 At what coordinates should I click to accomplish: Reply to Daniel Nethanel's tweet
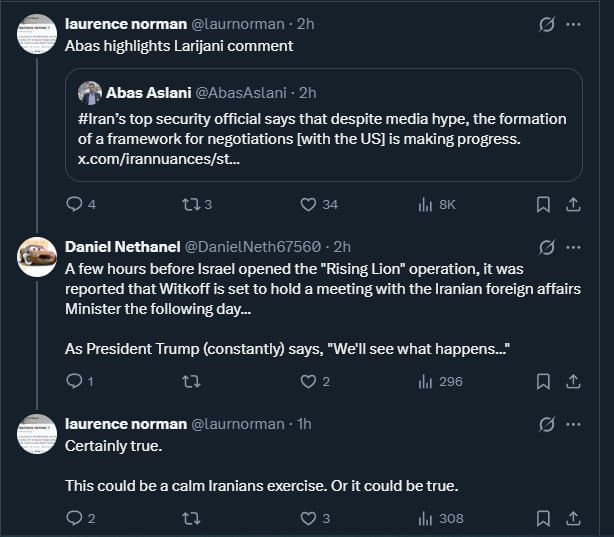[74, 381]
